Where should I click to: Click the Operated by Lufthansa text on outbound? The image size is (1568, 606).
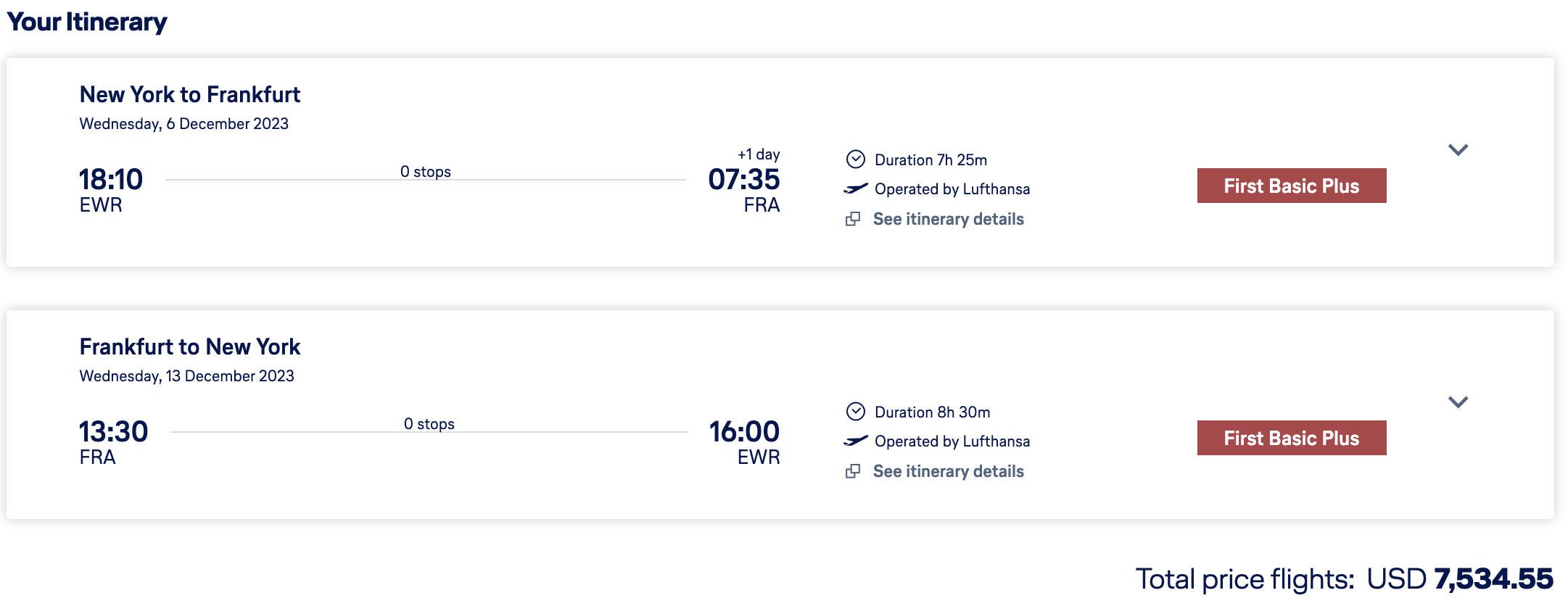coord(952,189)
